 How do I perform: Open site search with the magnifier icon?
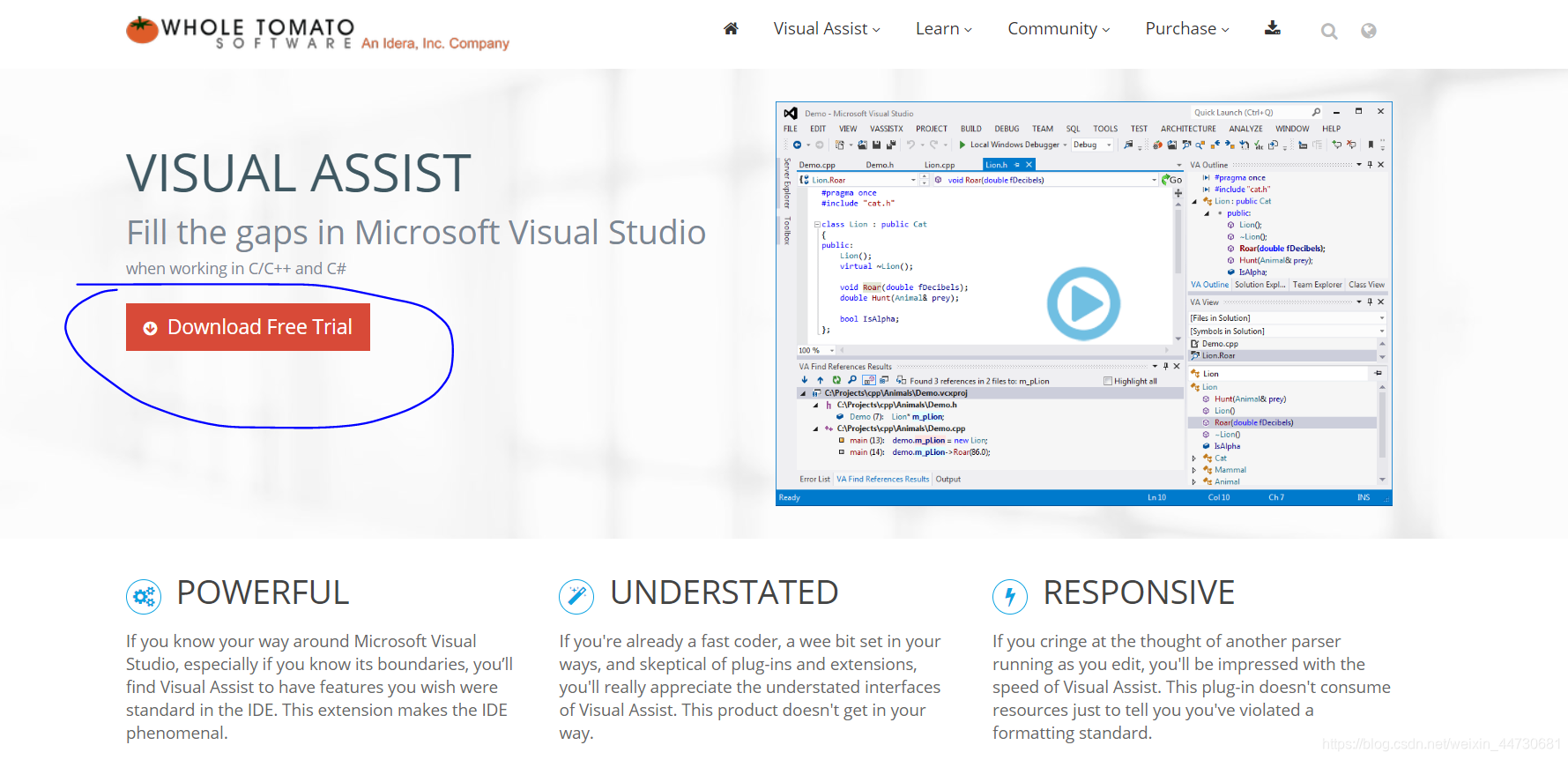(x=1329, y=31)
